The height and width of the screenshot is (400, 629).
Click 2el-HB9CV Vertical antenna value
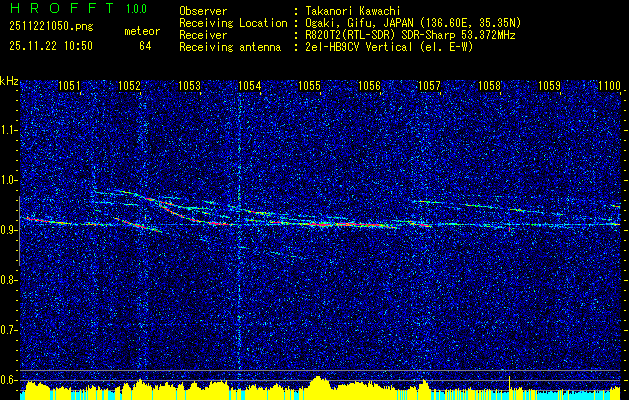tap(389, 47)
